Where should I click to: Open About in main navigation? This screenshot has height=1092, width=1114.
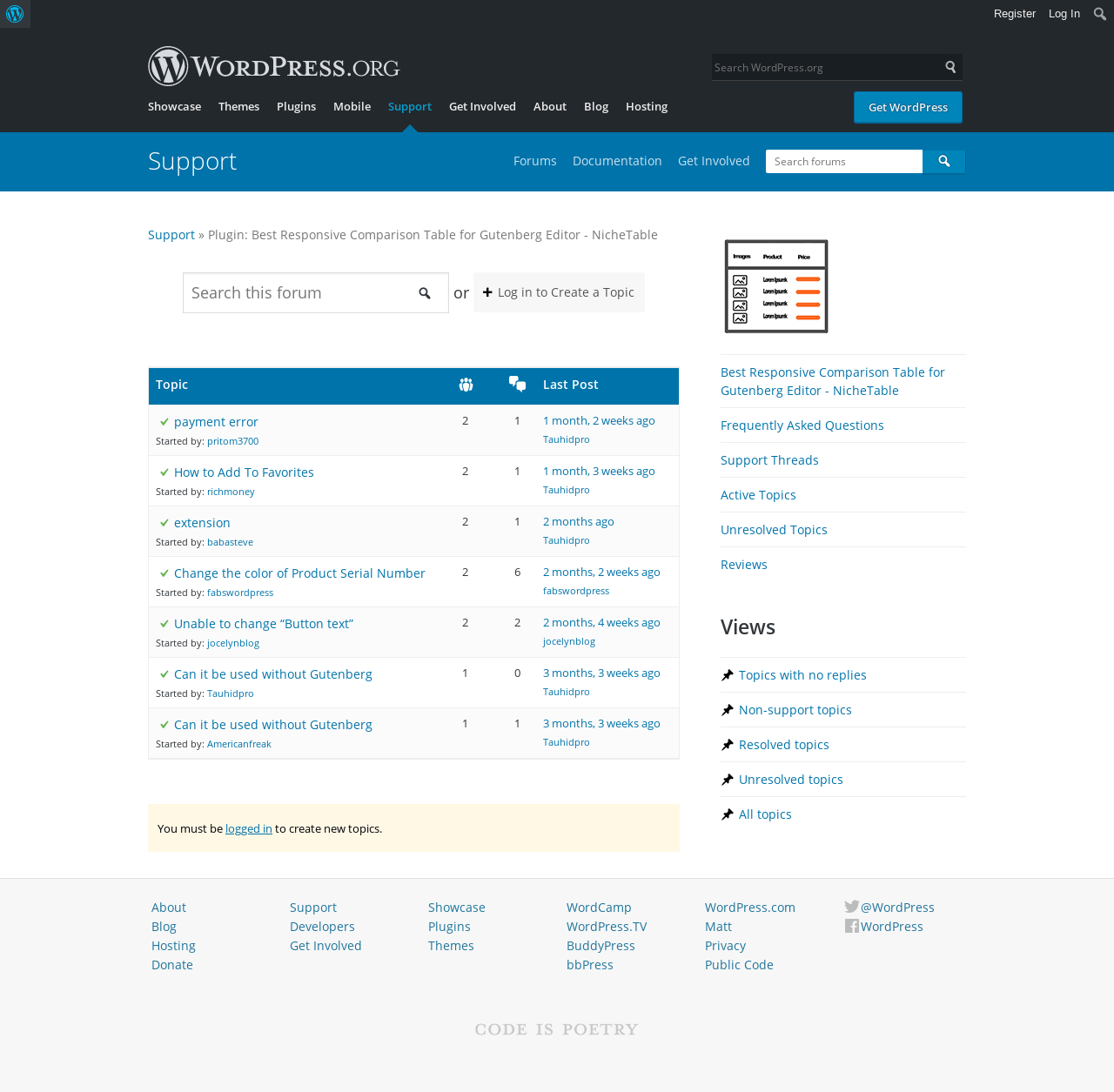(x=550, y=106)
